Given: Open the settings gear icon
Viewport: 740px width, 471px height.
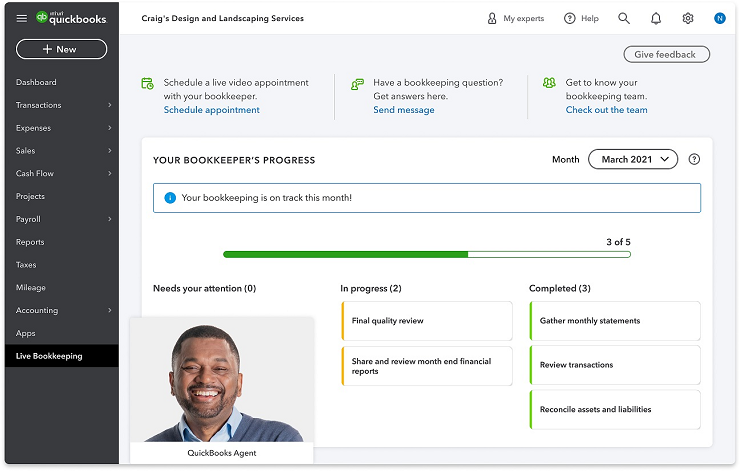Looking at the screenshot, I should [x=688, y=18].
